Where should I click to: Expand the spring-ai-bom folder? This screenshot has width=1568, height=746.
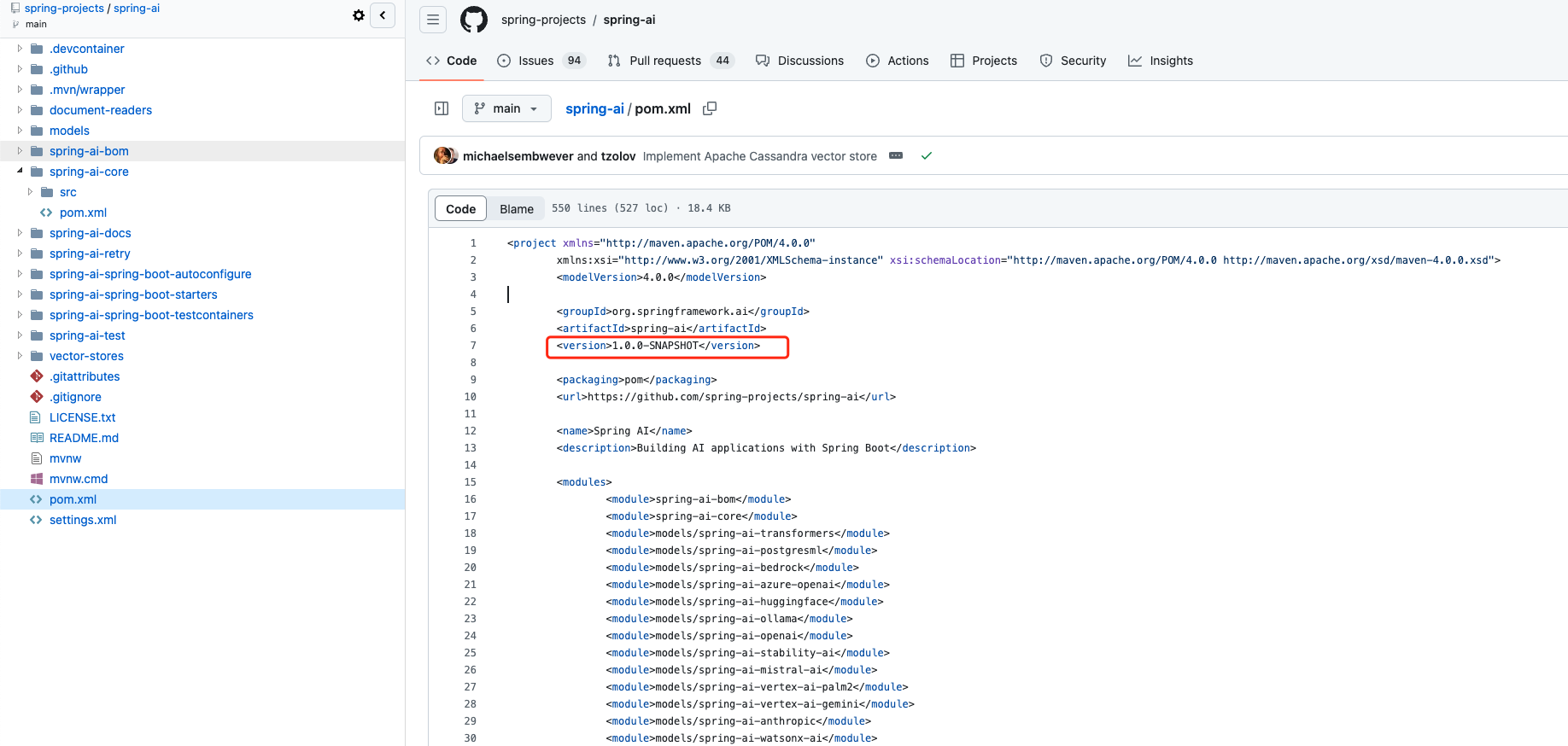point(20,151)
